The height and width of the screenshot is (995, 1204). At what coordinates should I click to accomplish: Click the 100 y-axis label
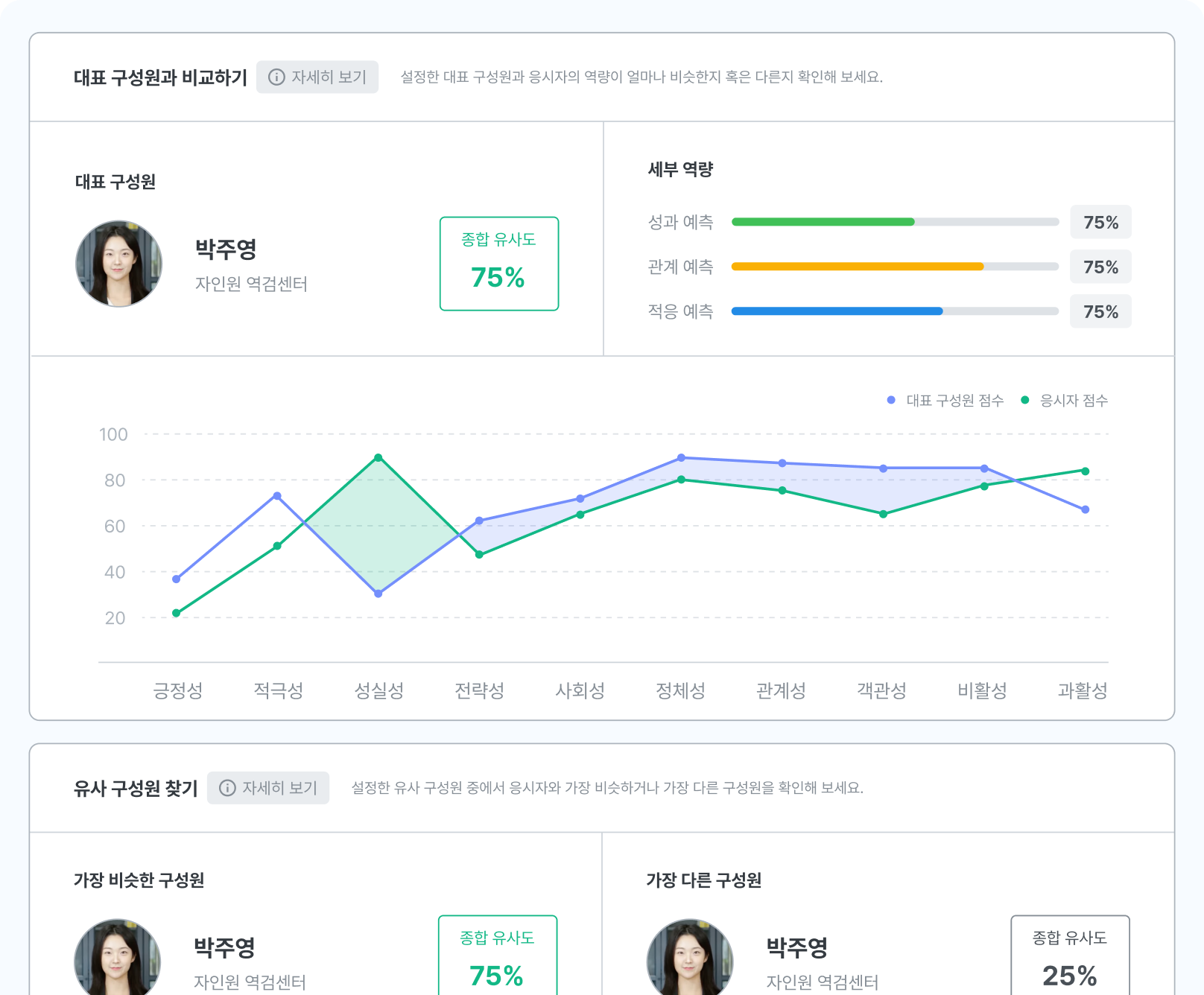tap(113, 434)
